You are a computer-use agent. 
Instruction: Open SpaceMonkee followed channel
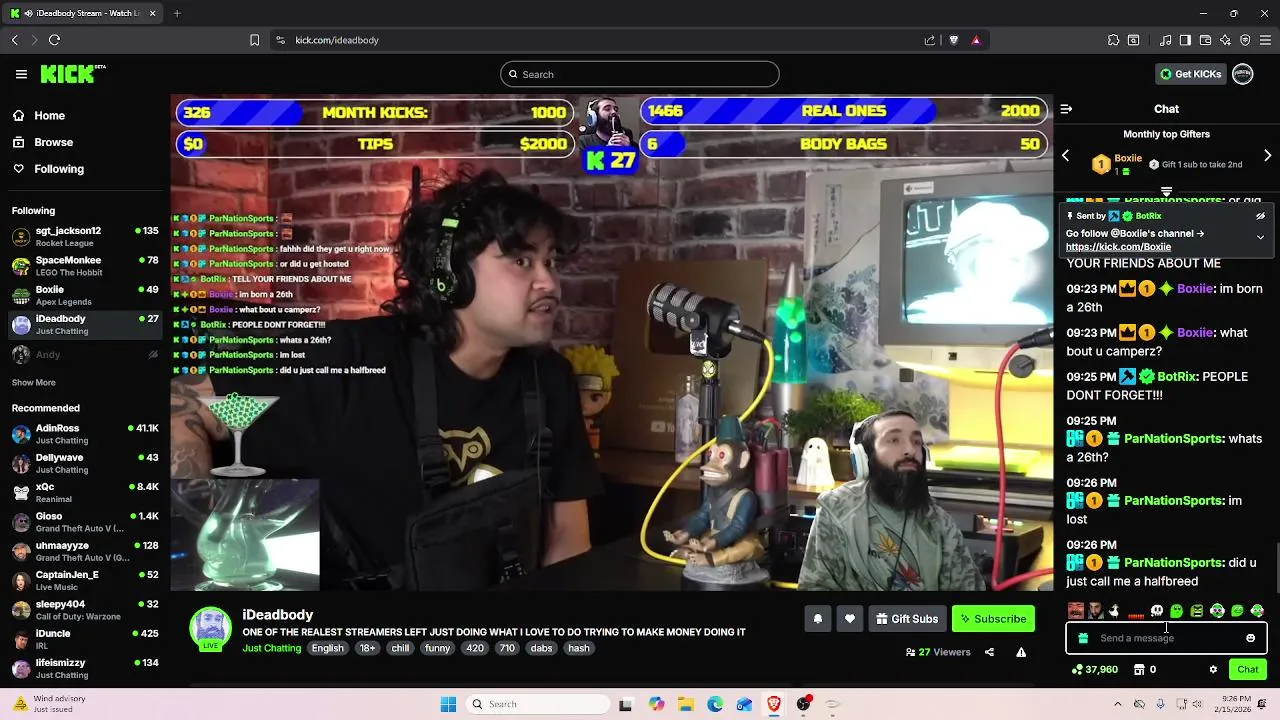[85, 266]
